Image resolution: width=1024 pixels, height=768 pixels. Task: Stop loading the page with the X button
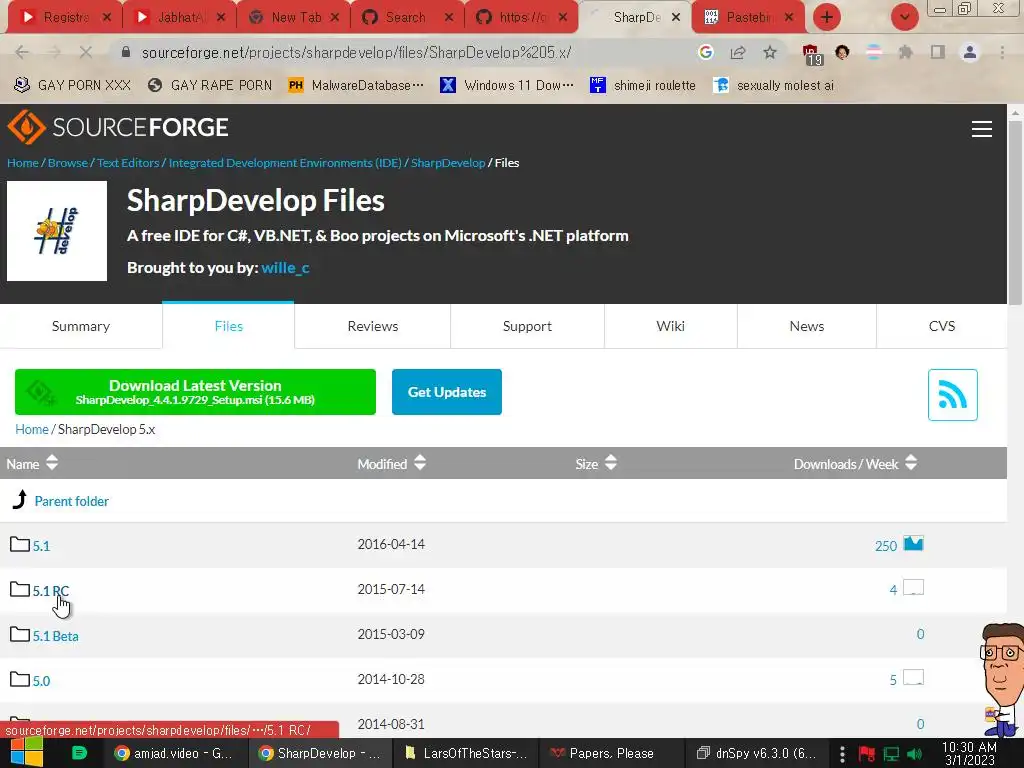[86, 52]
